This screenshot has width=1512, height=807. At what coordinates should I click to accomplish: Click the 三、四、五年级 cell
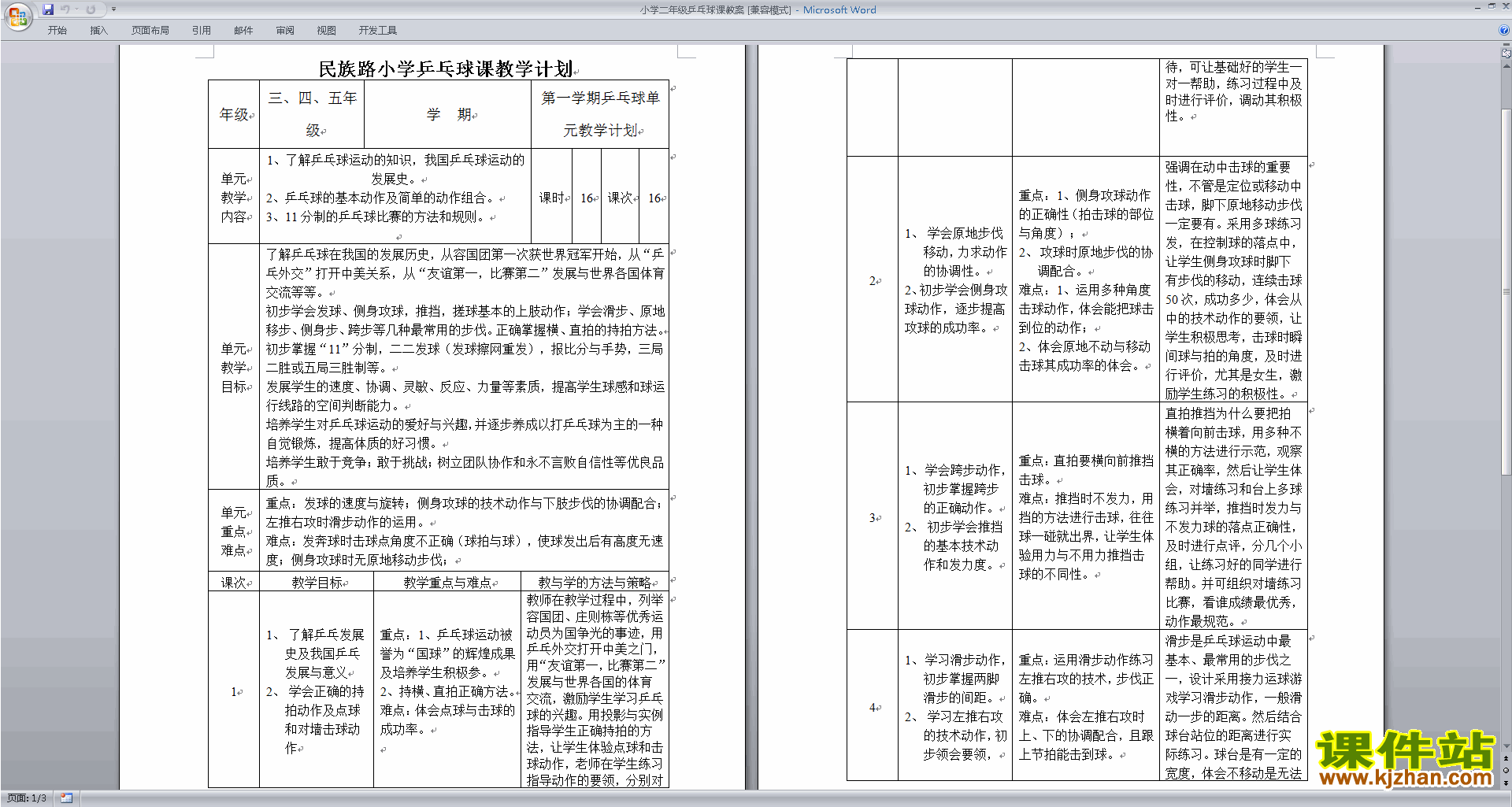[x=312, y=114]
